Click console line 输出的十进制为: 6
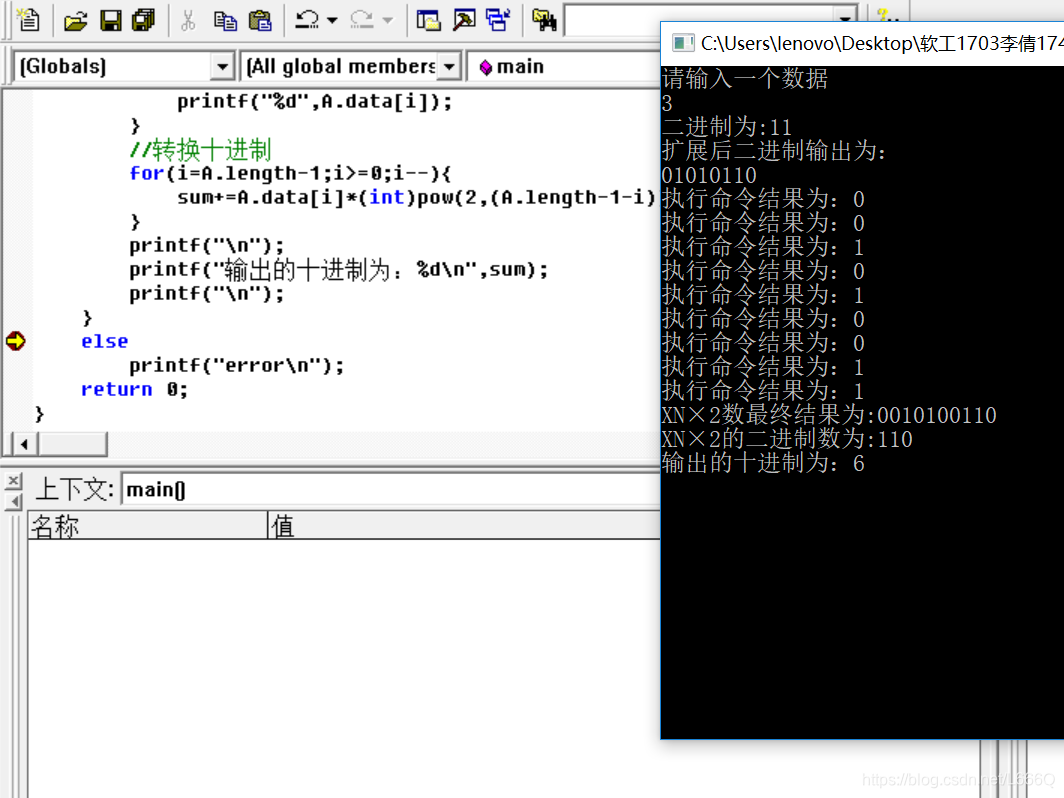Image resolution: width=1064 pixels, height=798 pixels. click(x=763, y=463)
